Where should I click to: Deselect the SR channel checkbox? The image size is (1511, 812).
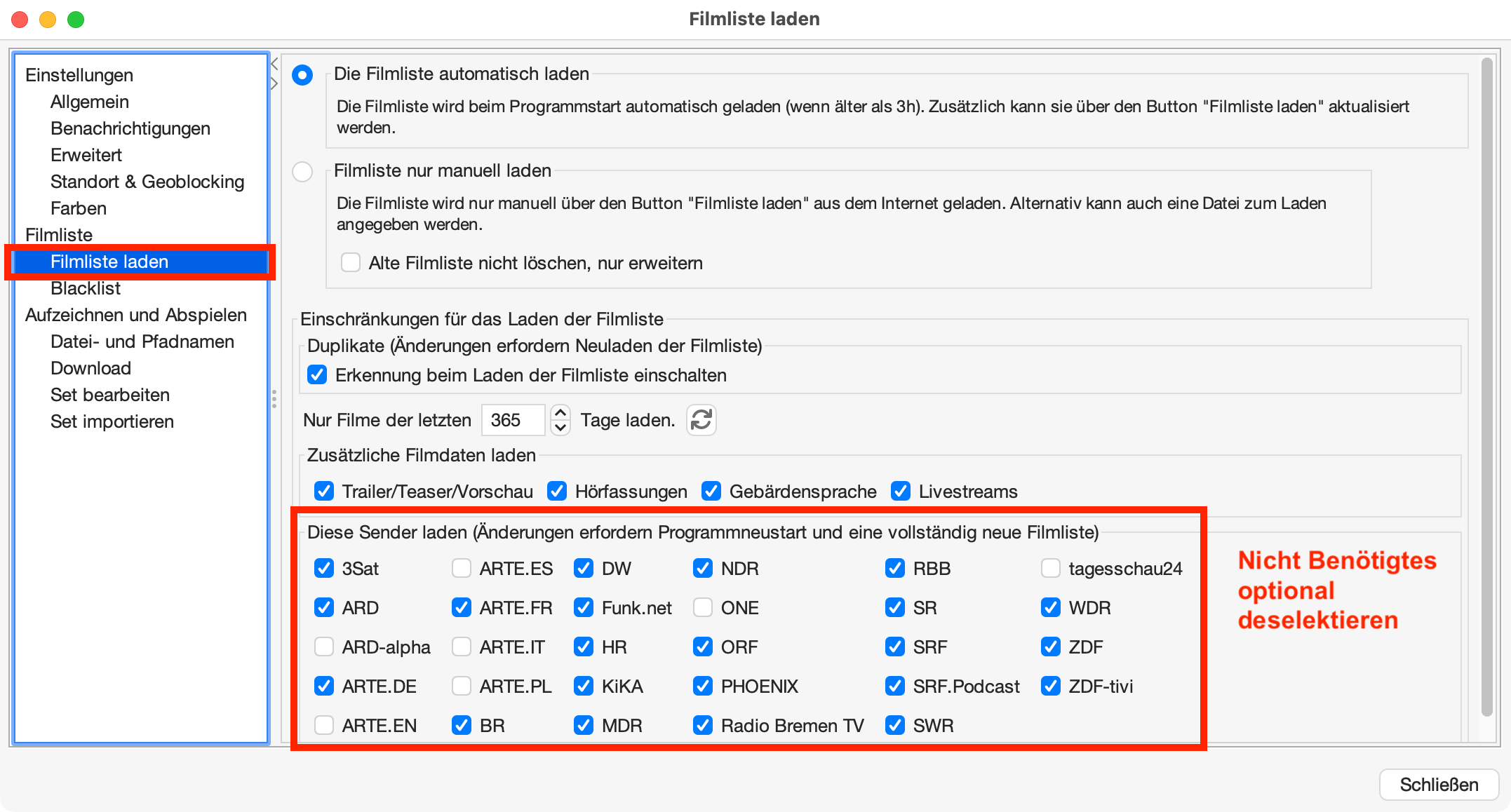[x=895, y=608]
